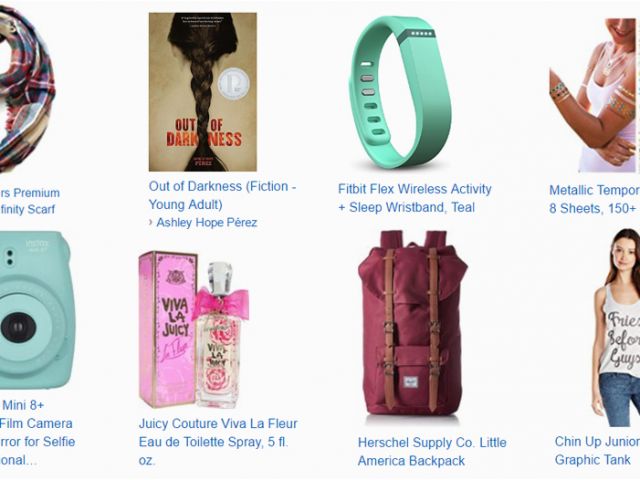Follow the Ashley Hope Pérez author link

[207, 222]
